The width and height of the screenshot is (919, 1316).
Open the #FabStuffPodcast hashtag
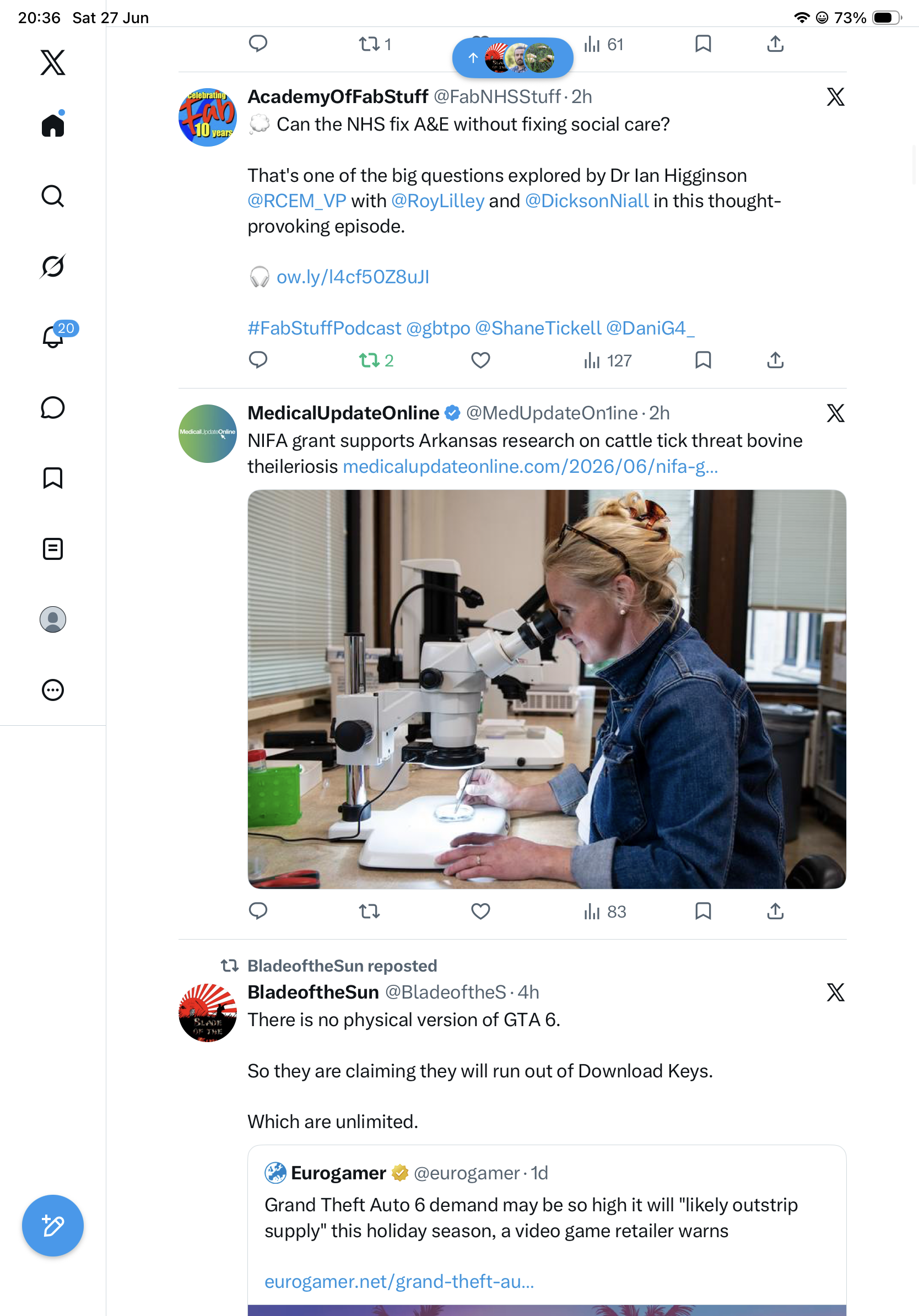click(x=325, y=328)
